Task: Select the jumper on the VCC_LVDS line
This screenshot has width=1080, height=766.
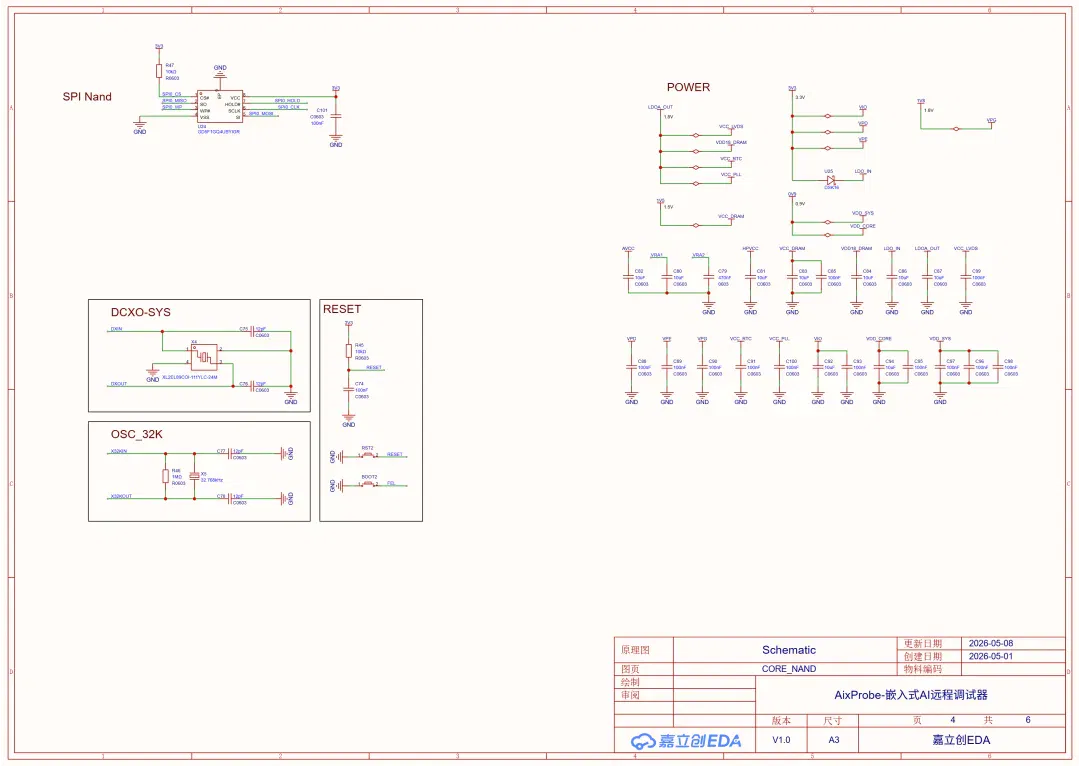Action: 696,135
